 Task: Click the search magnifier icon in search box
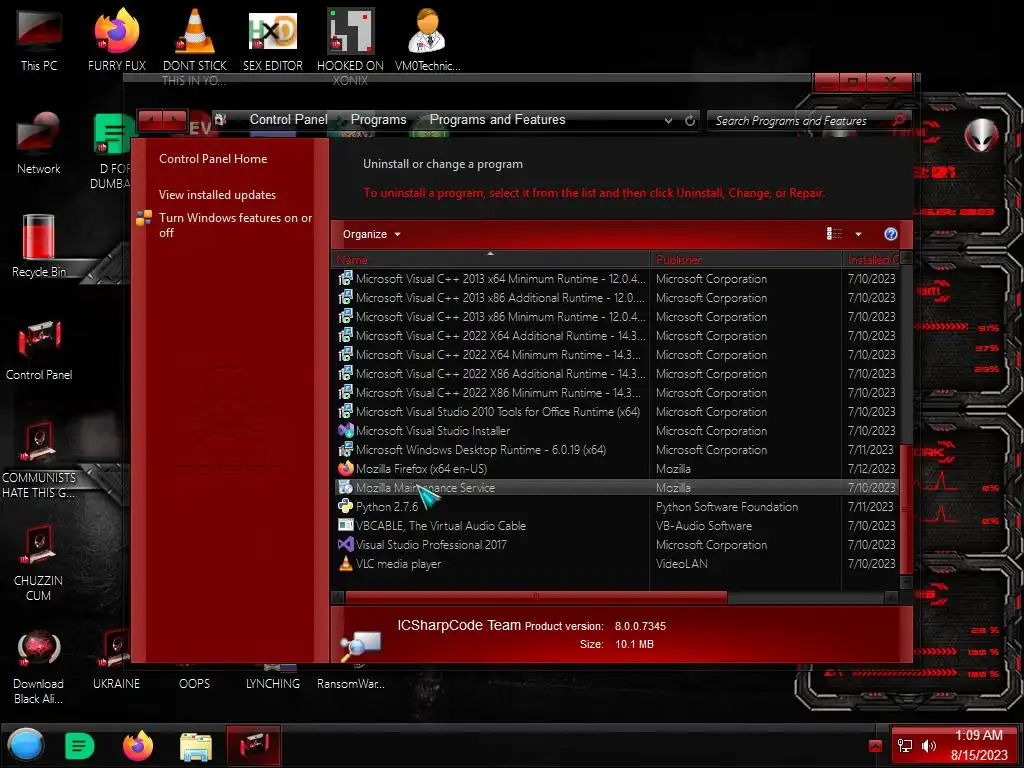pos(899,120)
